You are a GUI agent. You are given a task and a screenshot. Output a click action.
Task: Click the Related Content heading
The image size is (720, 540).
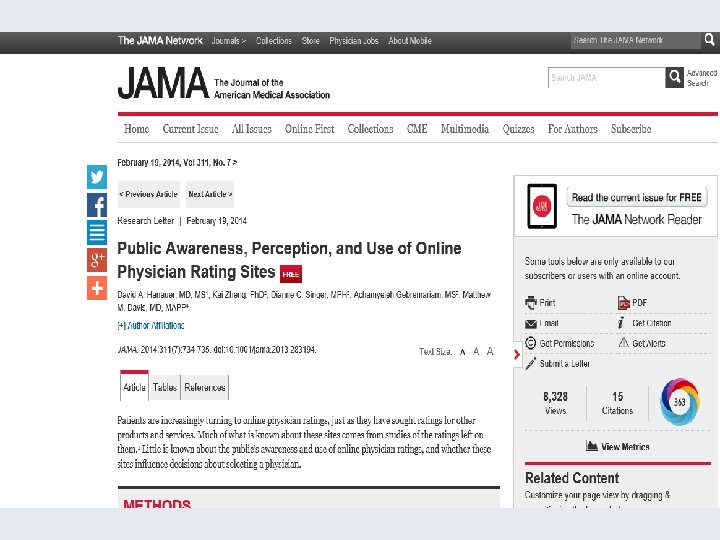(572, 478)
